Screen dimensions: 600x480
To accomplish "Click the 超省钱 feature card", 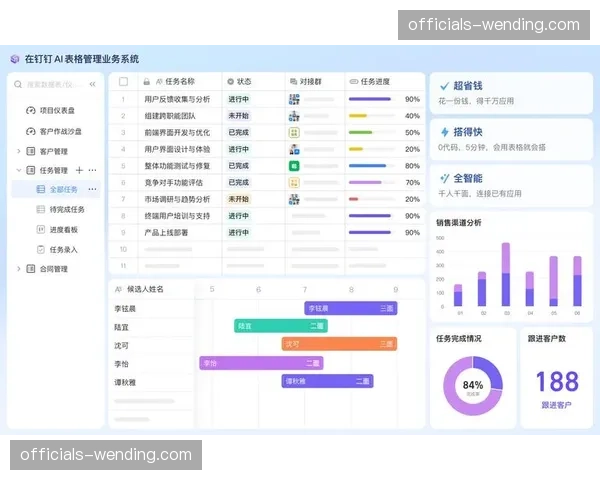I will pos(511,93).
